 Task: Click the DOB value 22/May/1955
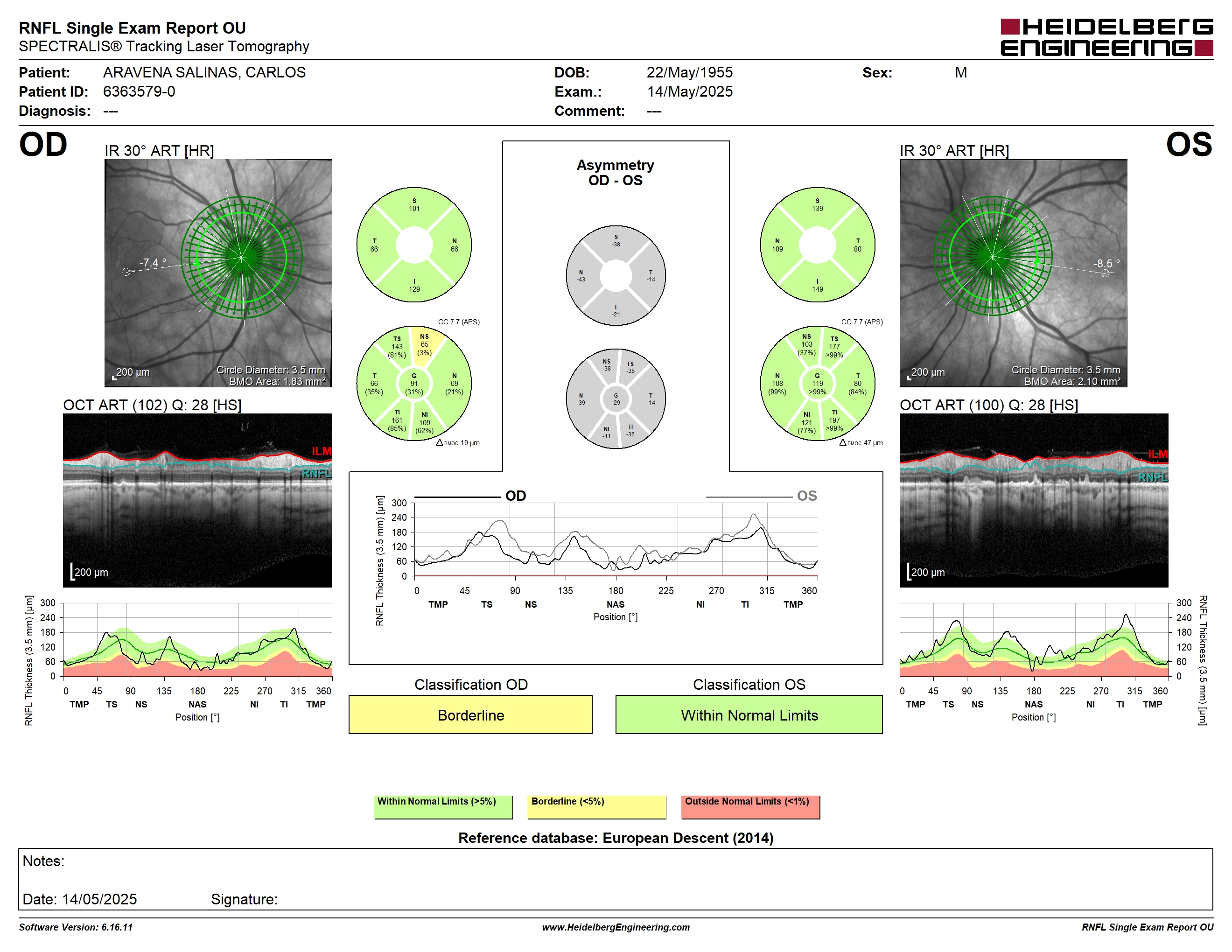[689, 72]
